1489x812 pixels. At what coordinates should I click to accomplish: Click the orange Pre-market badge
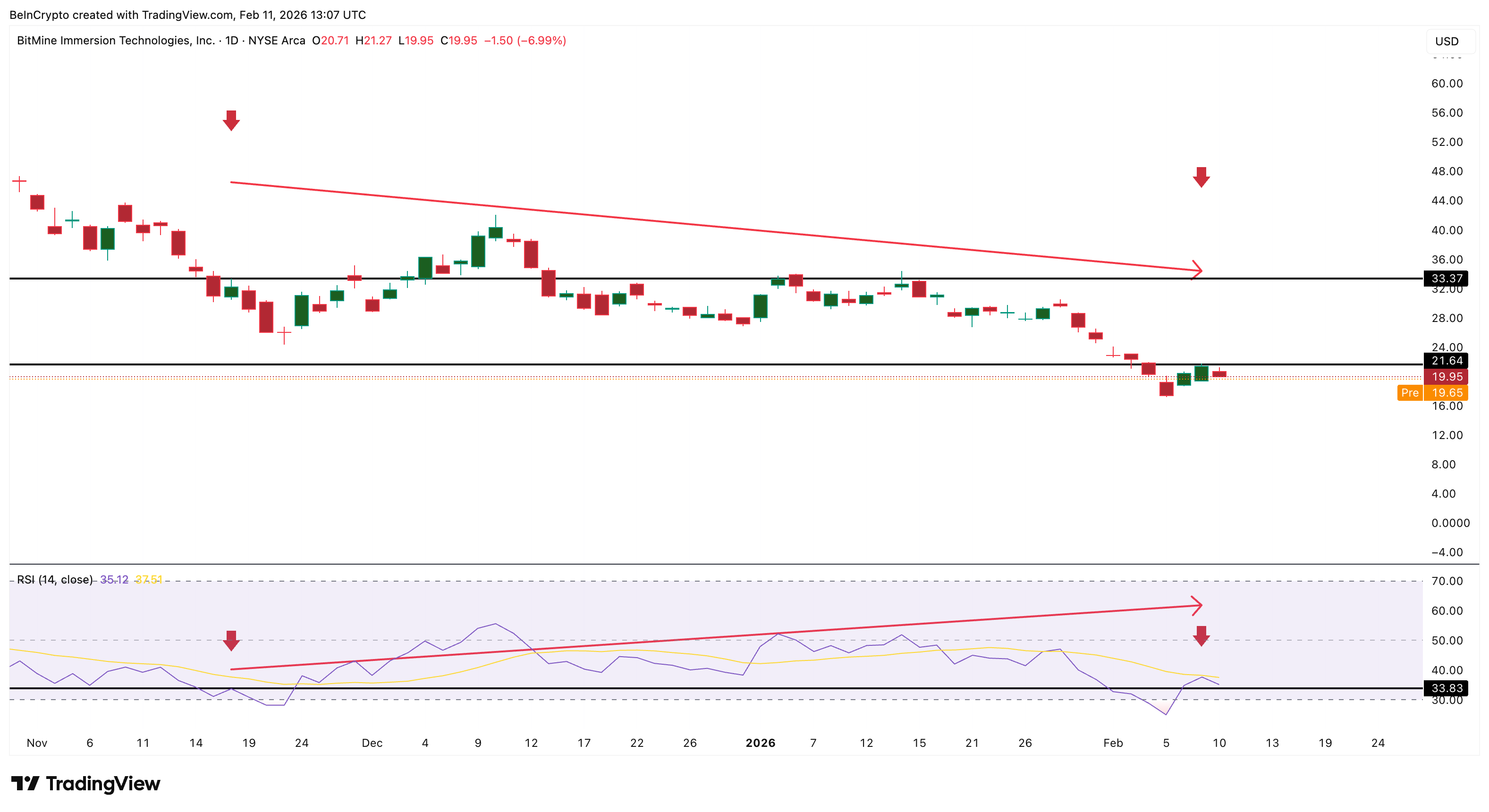[1410, 393]
